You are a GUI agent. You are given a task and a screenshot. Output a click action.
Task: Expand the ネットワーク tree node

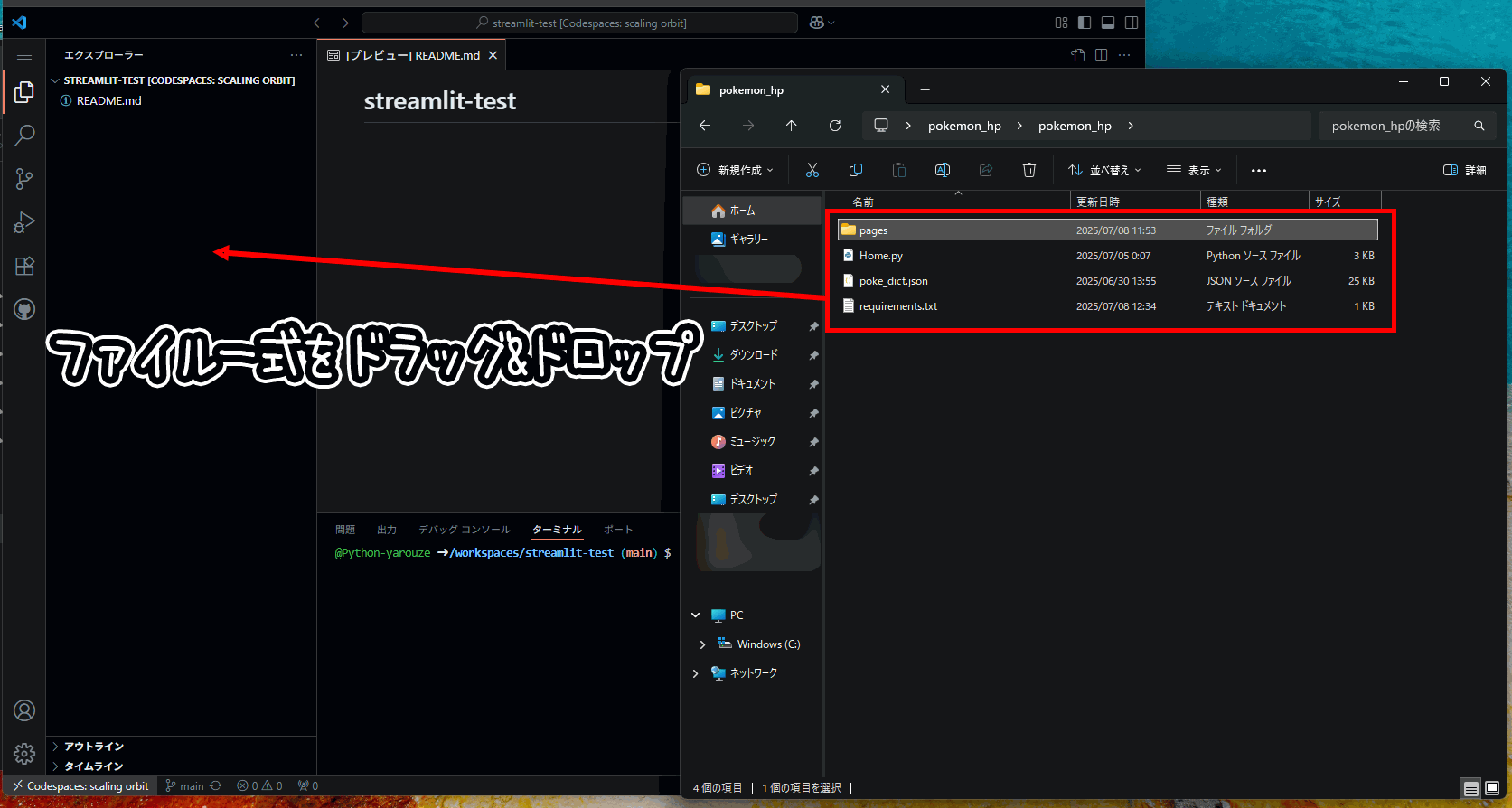coord(695,673)
